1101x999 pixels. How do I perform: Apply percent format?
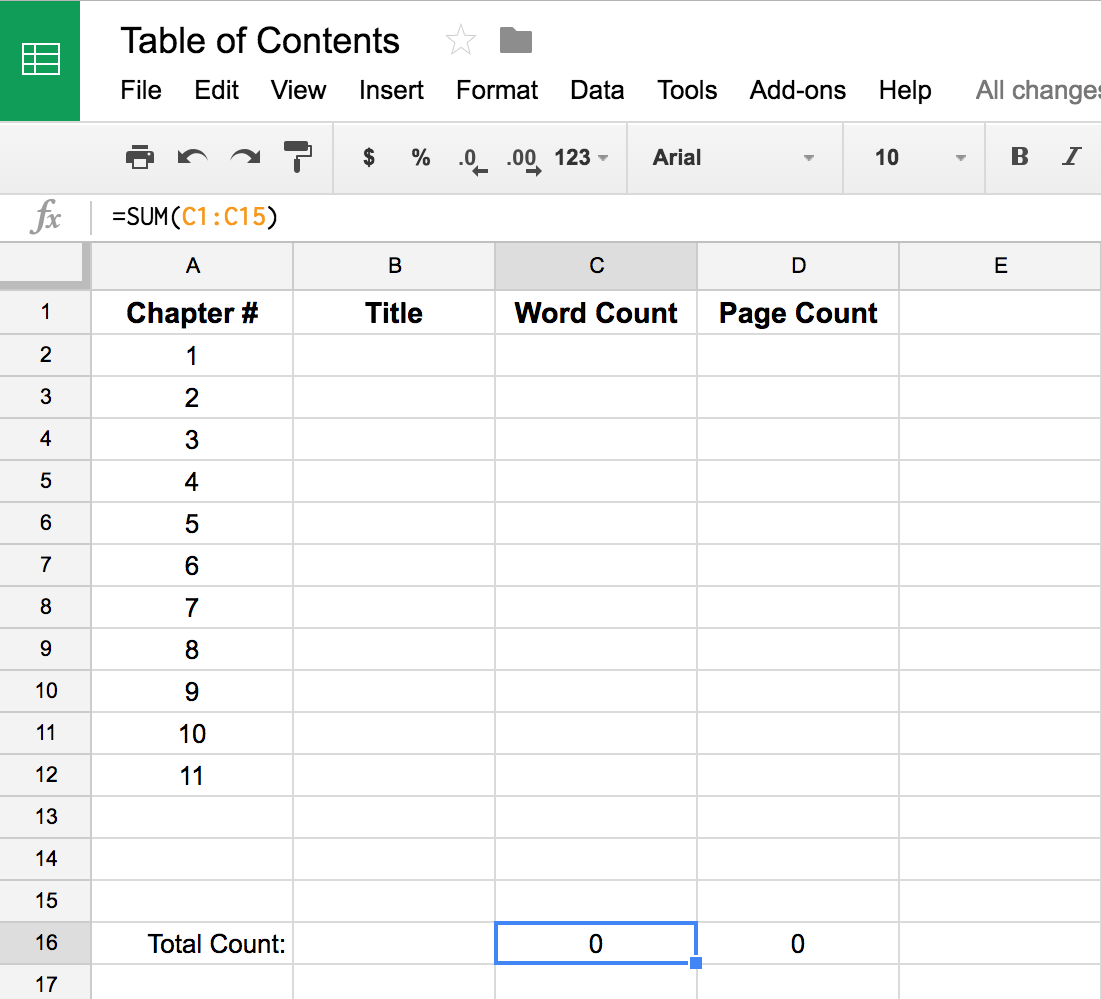click(x=420, y=157)
